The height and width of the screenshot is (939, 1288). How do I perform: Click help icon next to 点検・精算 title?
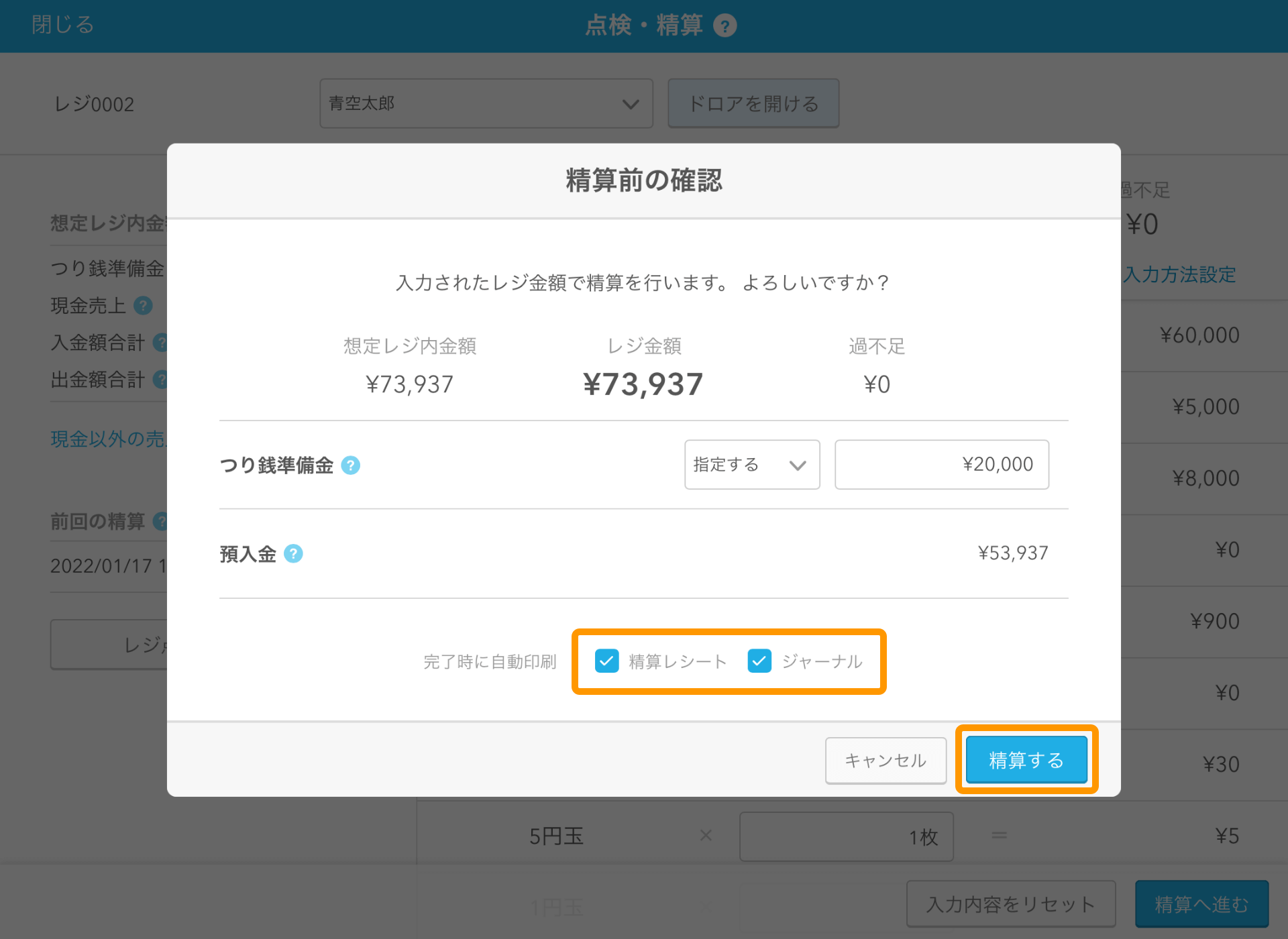pyautogui.click(x=724, y=25)
